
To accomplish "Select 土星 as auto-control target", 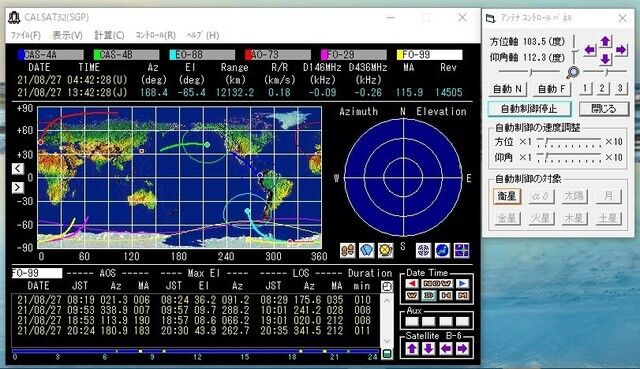I will [608, 218].
